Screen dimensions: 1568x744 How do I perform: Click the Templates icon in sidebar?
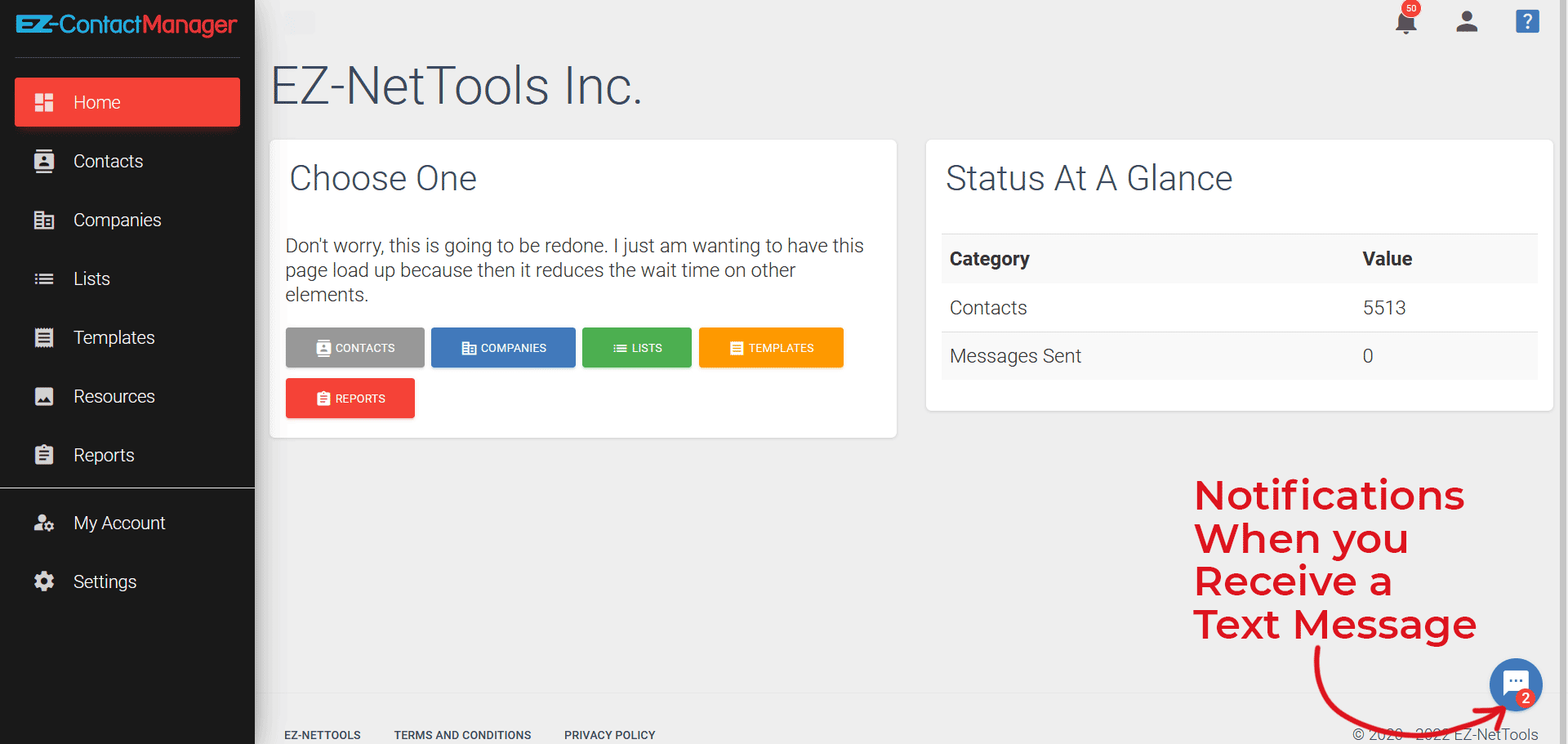pos(44,337)
